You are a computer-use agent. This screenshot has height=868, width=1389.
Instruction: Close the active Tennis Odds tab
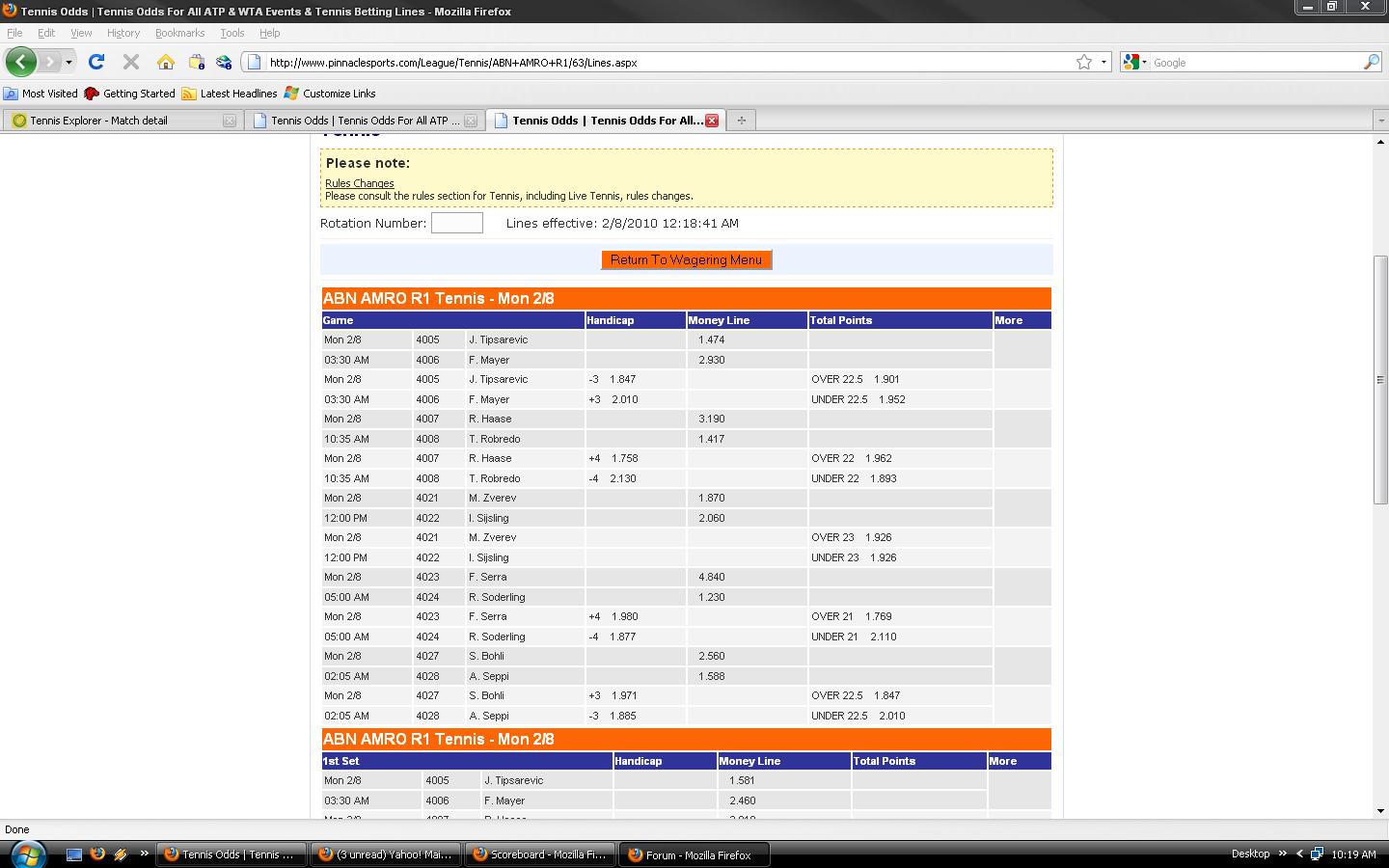pos(712,121)
